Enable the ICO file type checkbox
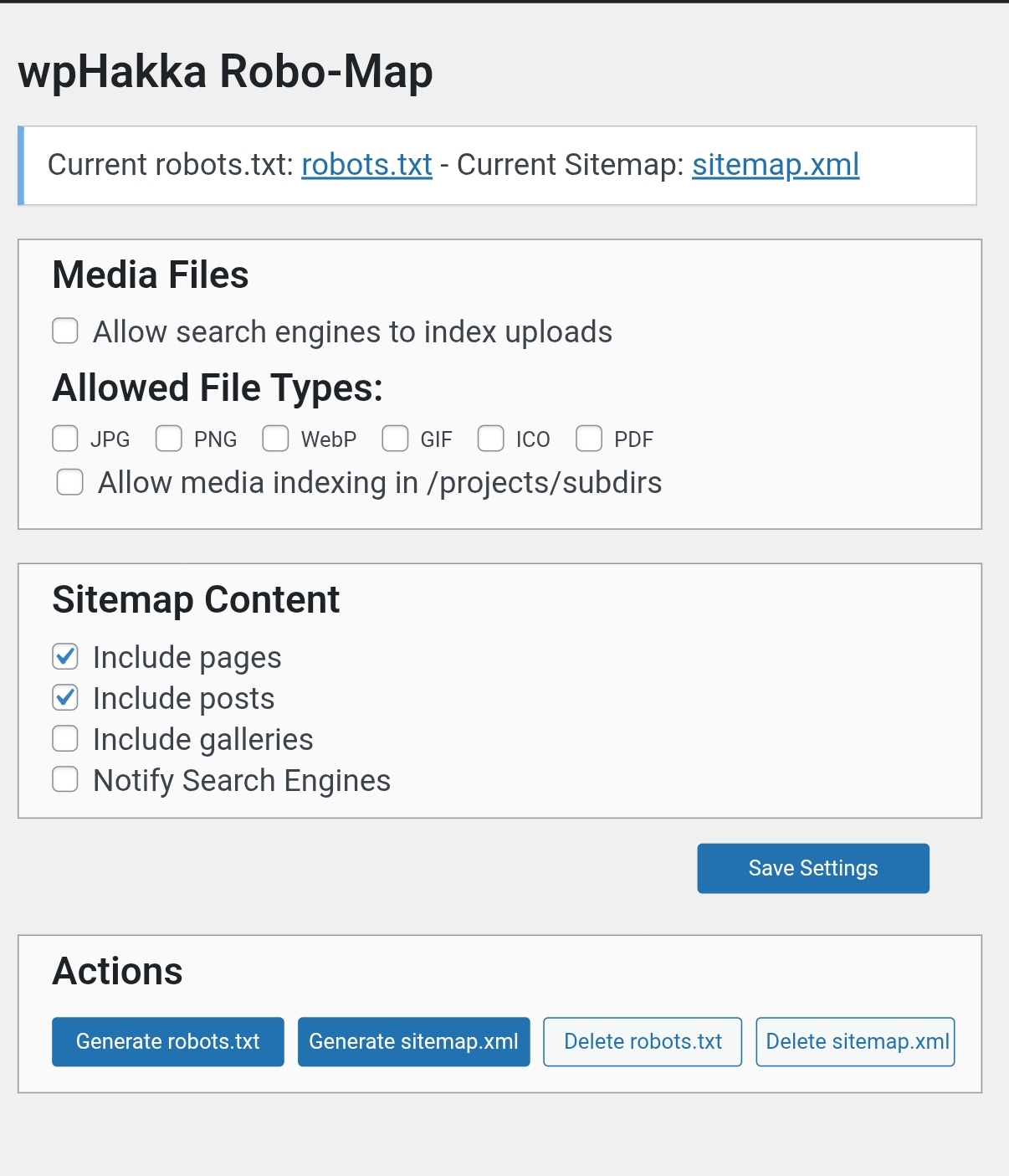 pyautogui.click(x=490, y=438)
